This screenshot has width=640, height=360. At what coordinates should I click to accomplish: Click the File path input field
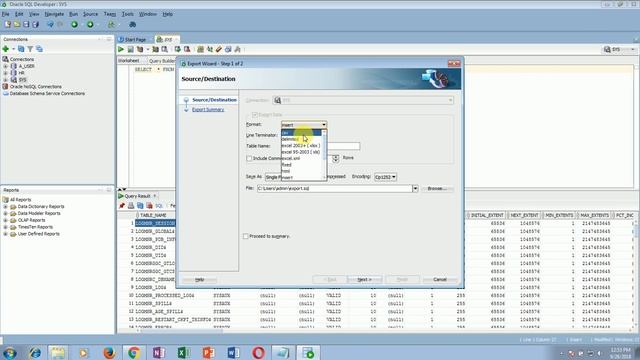coord(335,189)
